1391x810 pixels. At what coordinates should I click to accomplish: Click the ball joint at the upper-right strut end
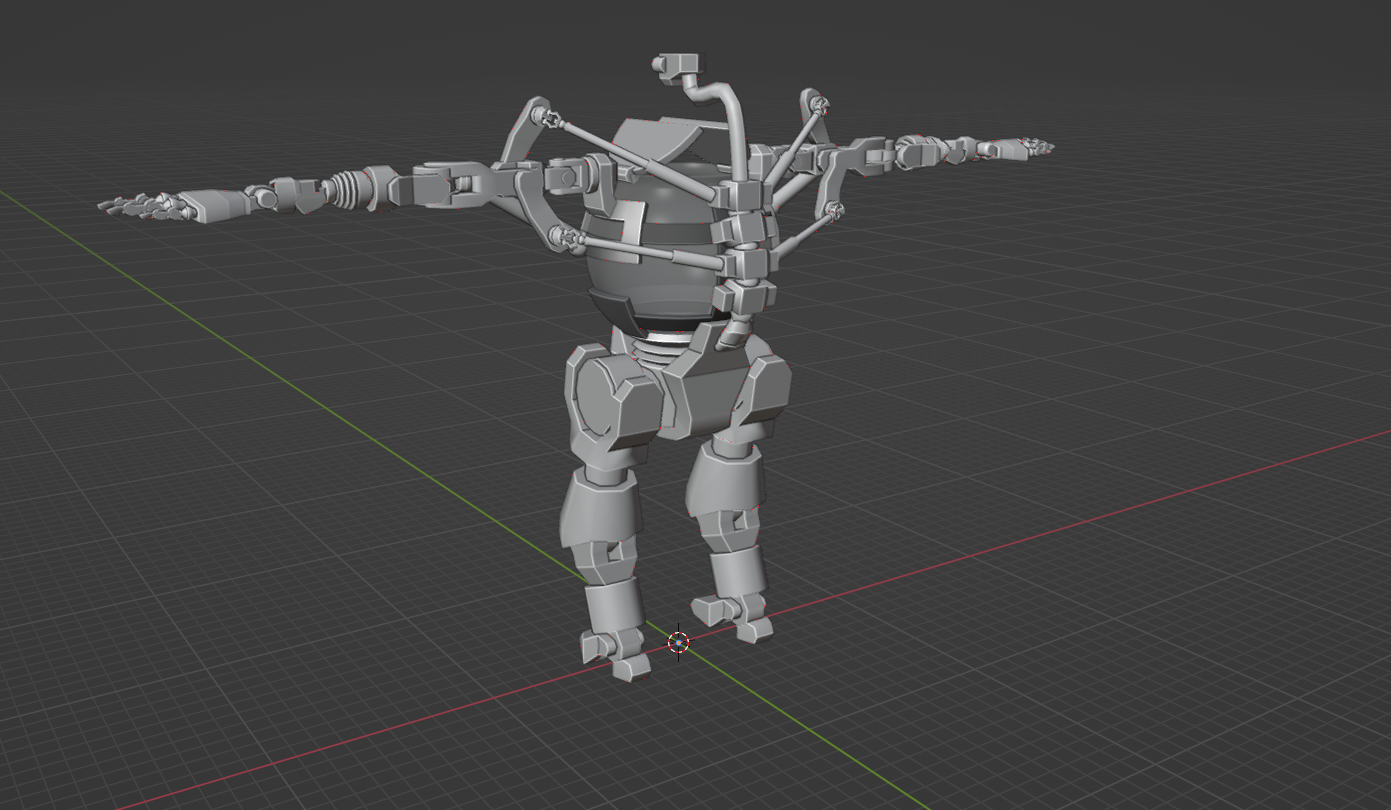[x=820, y=105]
